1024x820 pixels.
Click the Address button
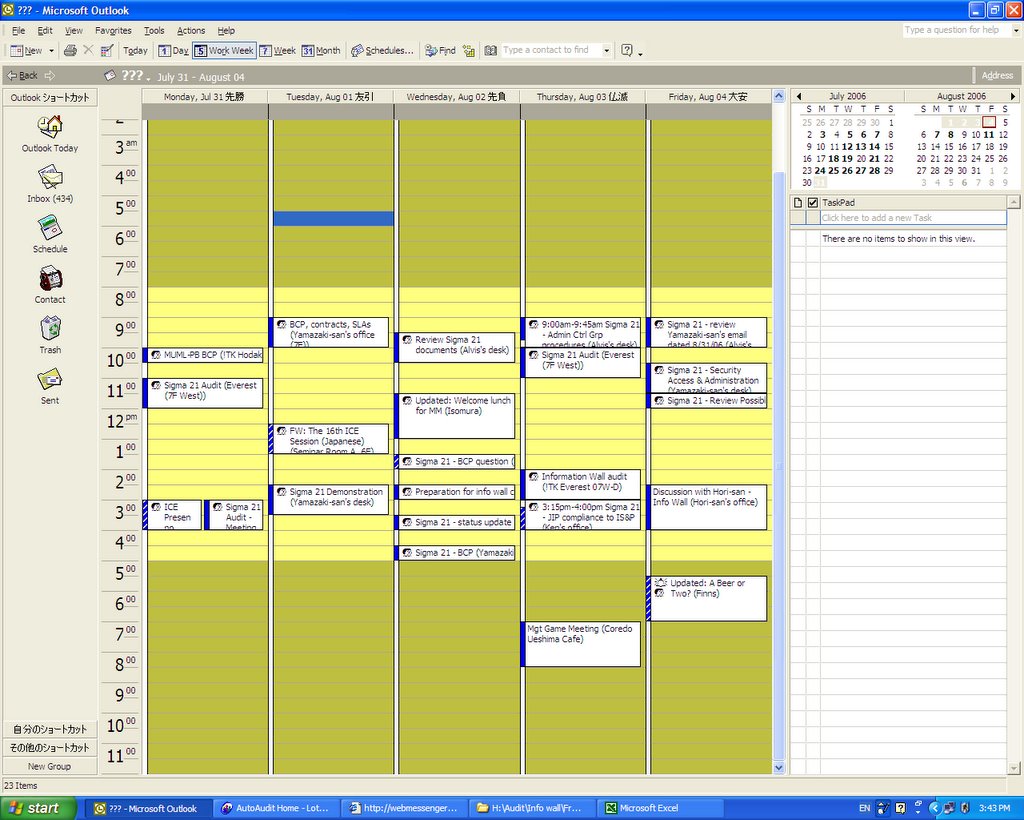point(997,76)
